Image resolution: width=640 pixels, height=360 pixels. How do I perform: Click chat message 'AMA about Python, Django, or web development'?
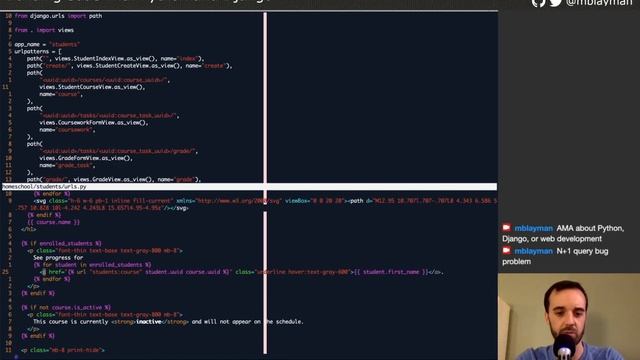coord(563,233)
